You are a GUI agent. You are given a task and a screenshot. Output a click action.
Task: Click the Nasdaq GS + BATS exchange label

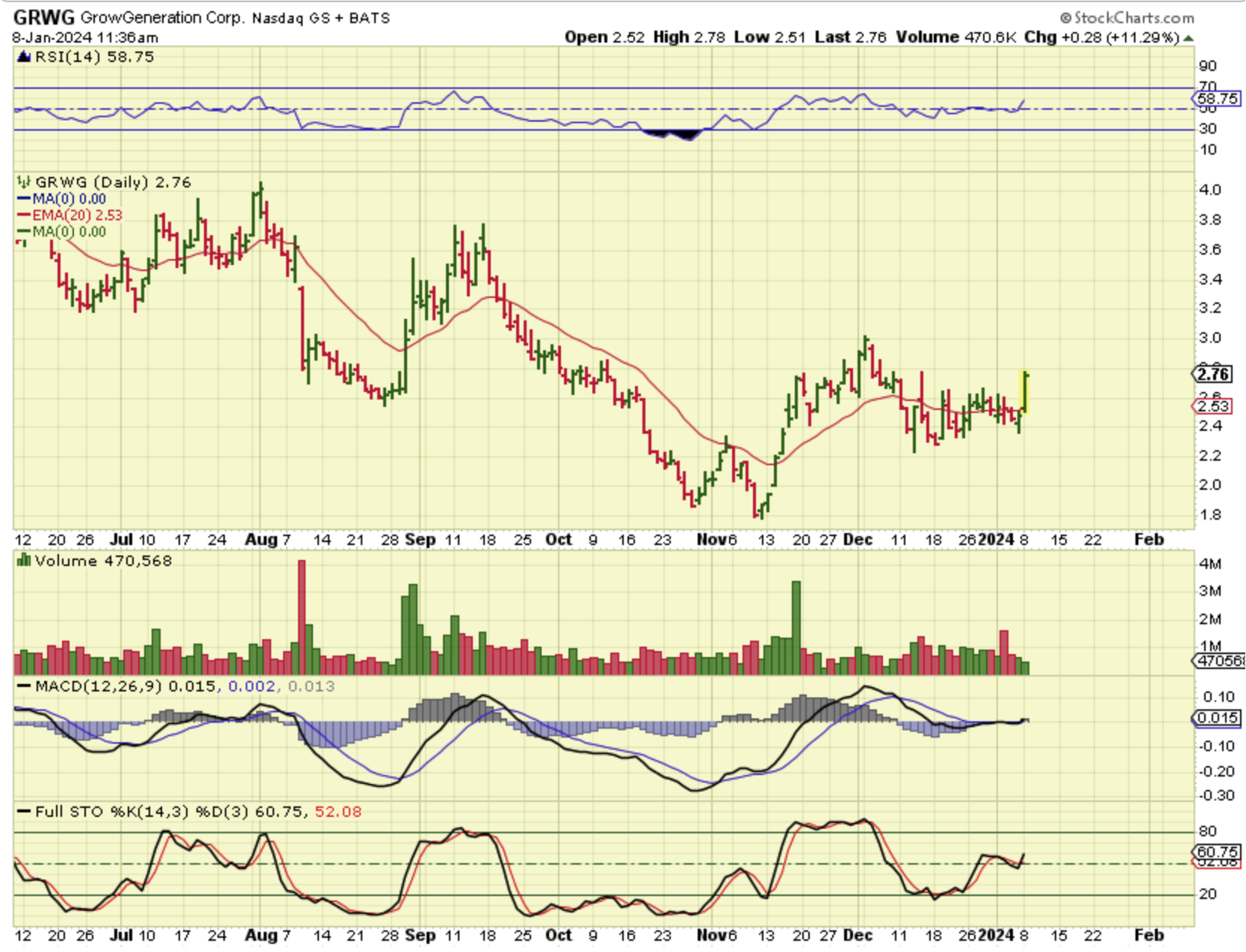[321, 18]
